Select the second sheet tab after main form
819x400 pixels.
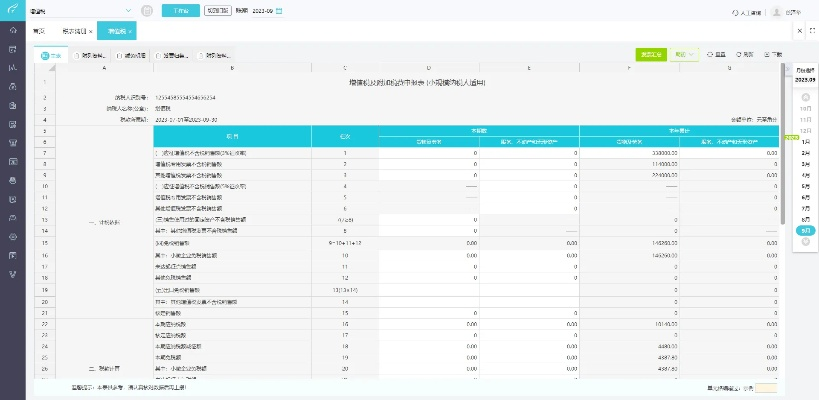90,55
